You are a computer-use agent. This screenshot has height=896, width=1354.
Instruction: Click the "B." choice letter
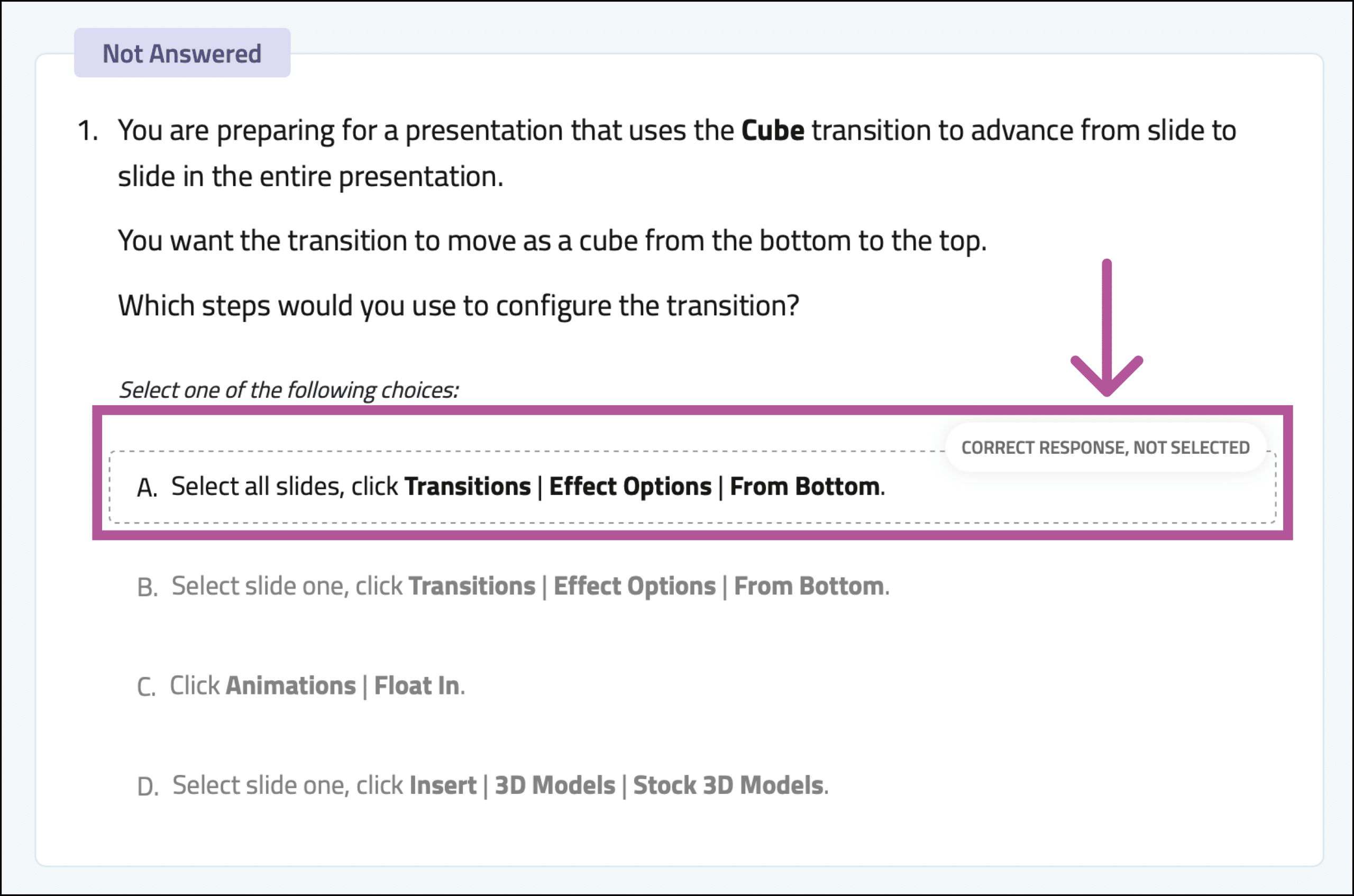pos(147,587)
